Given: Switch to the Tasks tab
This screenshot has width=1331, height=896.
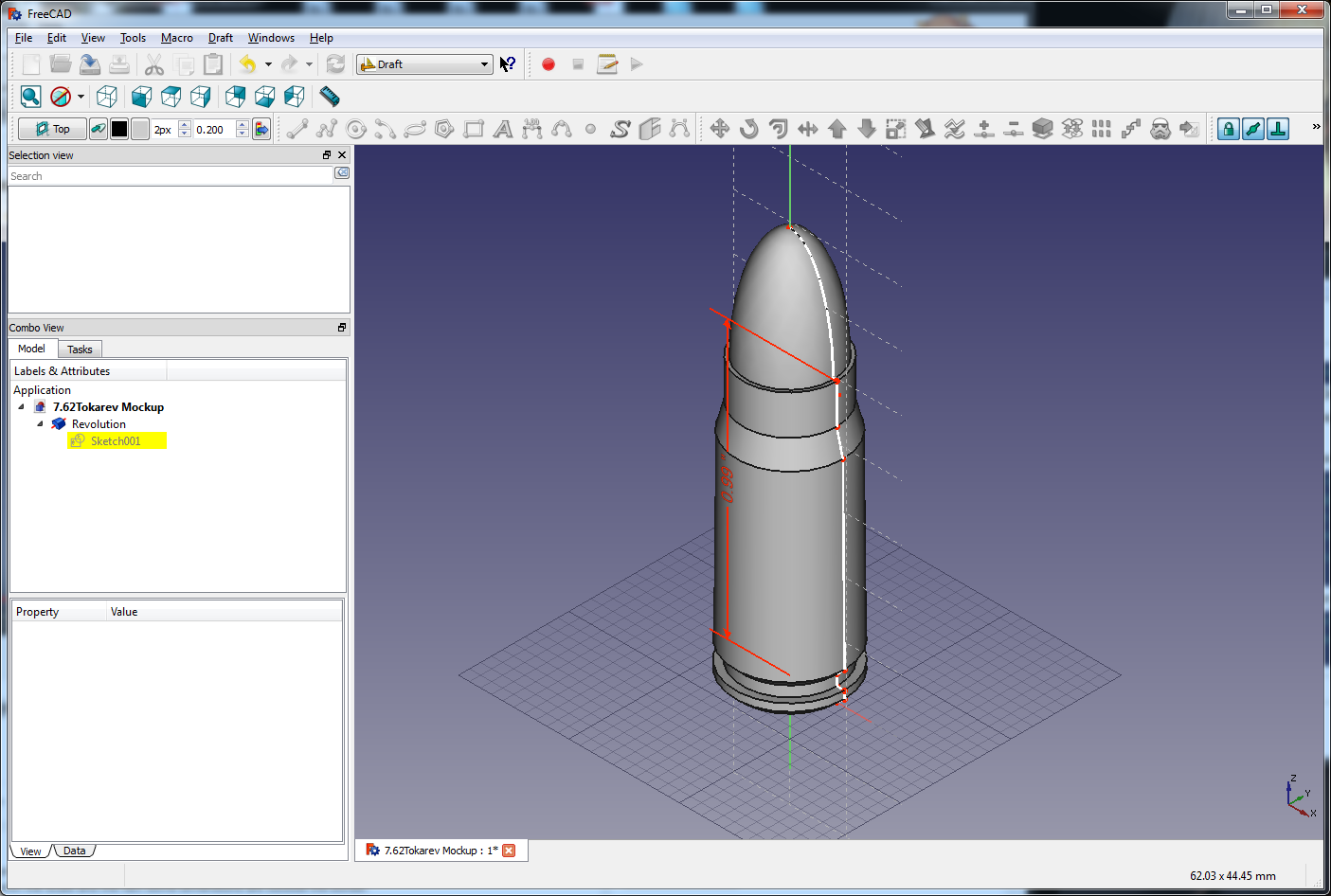Looking at the screenshot, I should tap(80, 349).
